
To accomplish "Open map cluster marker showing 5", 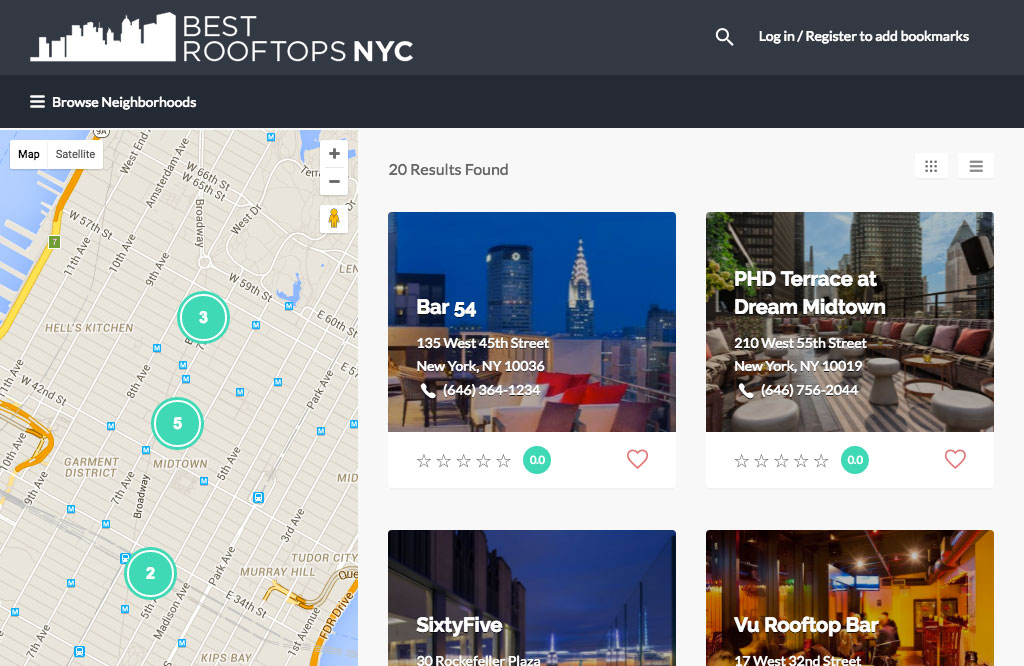I will [x=178, y=423].
